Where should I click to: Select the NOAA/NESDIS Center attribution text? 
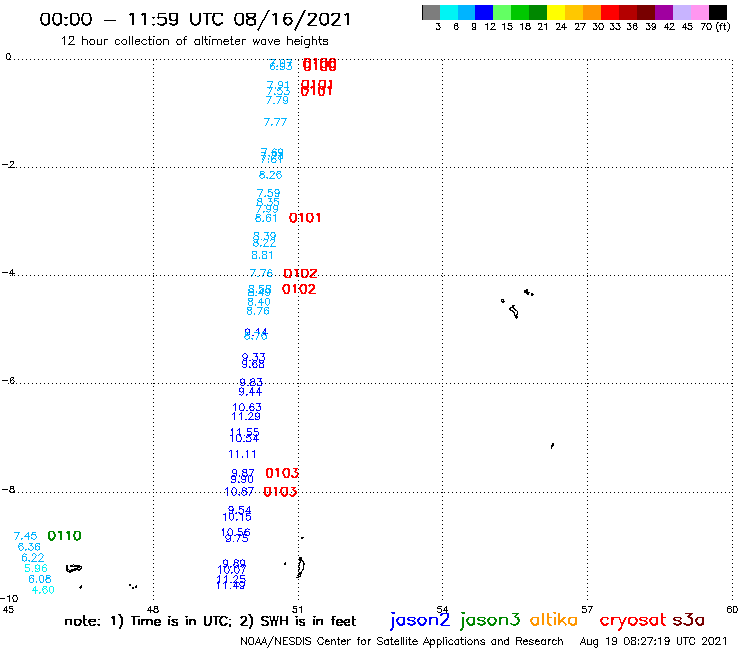coord(402,642)
